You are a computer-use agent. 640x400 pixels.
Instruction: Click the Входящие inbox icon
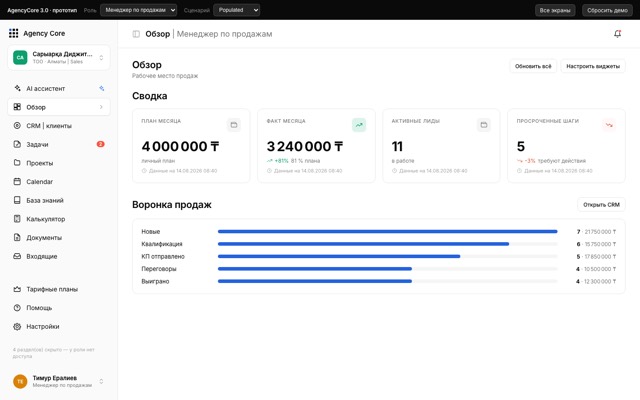click(17, 256)
